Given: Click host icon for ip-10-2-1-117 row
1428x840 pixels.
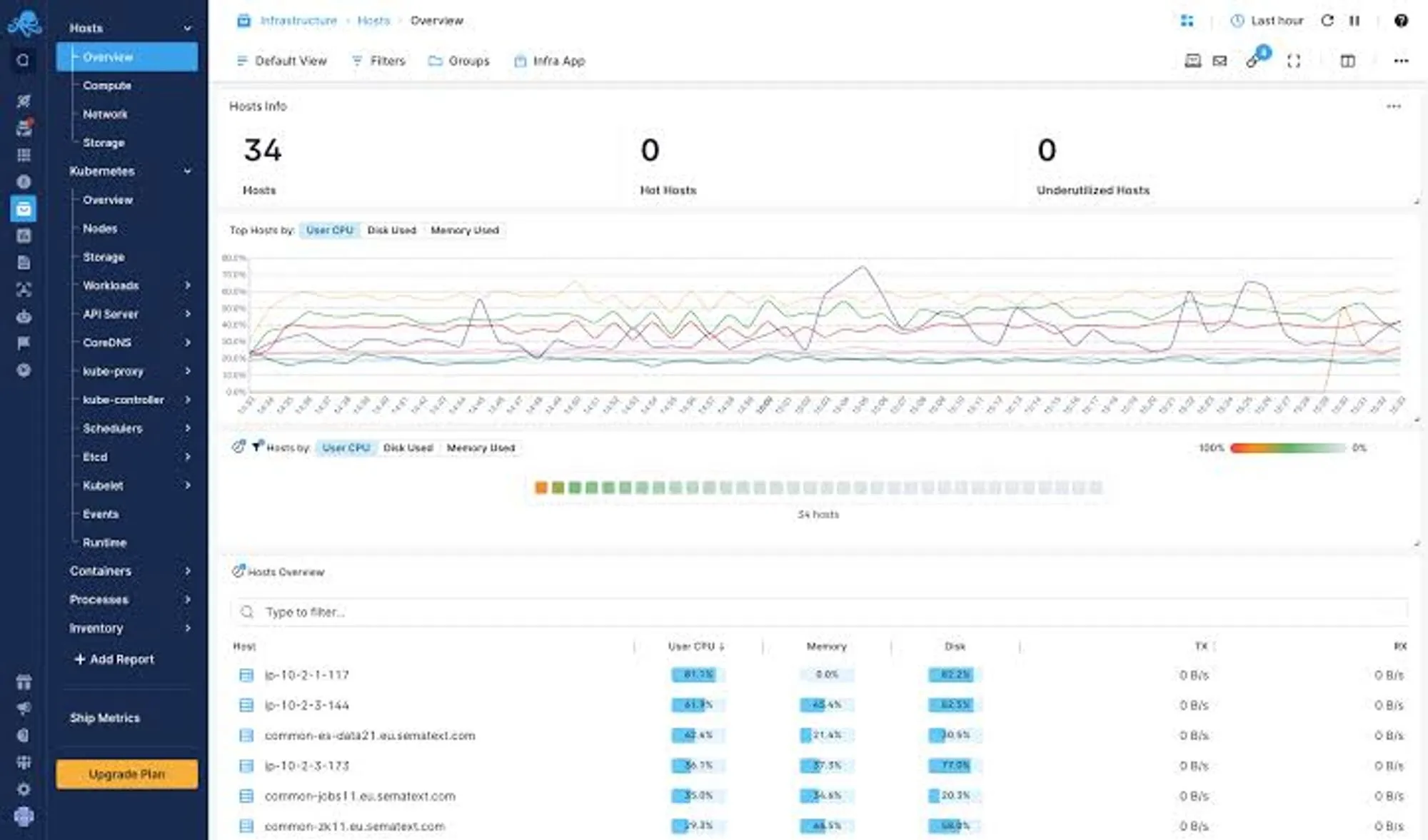Looking at the screenshot, I should tap(246, 675).
